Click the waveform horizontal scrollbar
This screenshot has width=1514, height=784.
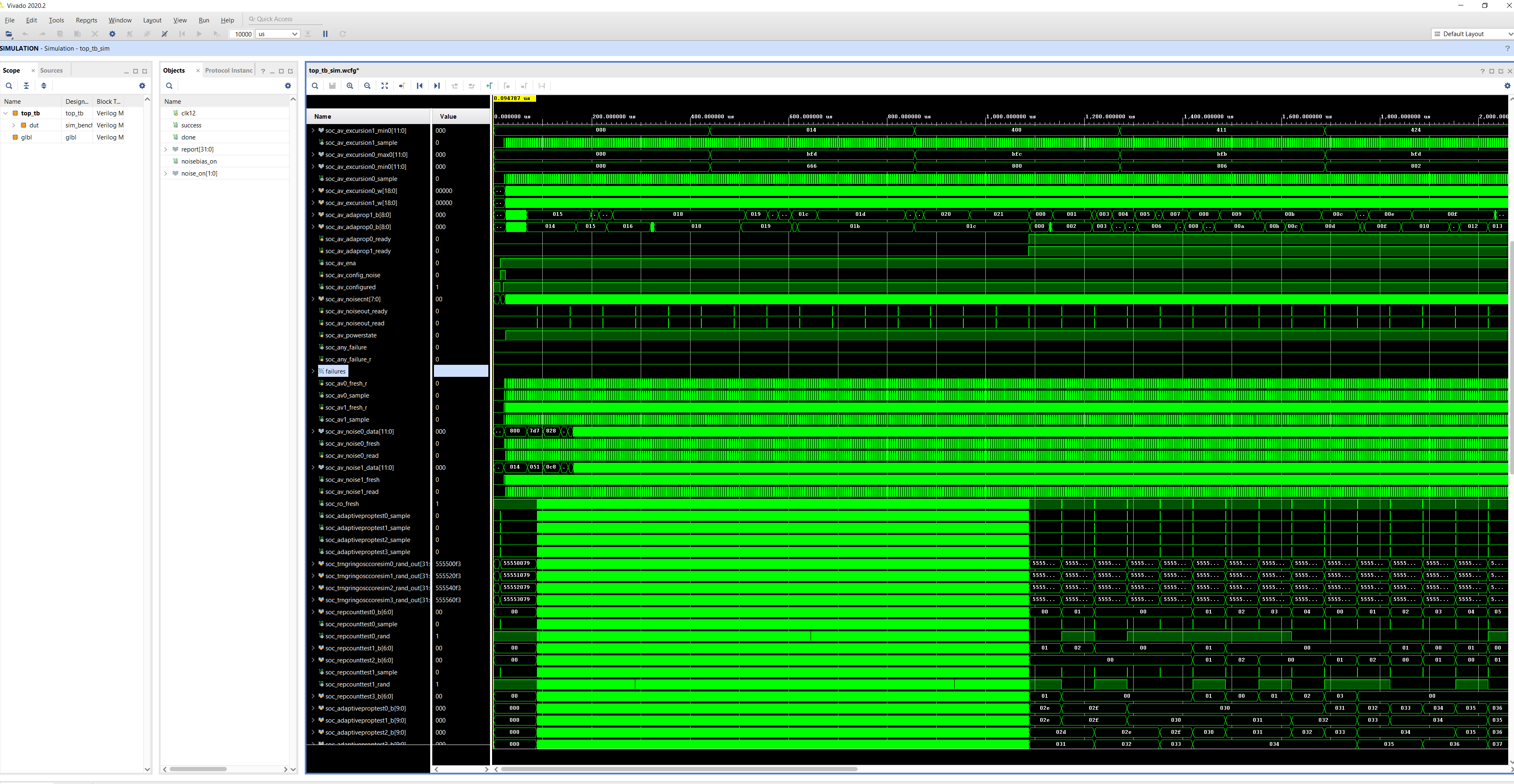pos(679,769)
